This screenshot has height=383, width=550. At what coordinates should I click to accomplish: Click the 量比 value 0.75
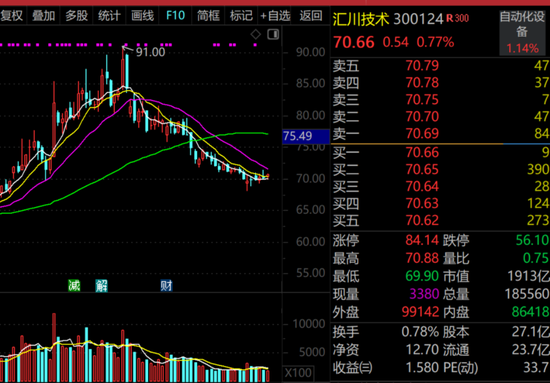pyautogui.click(x=536, y=258)
